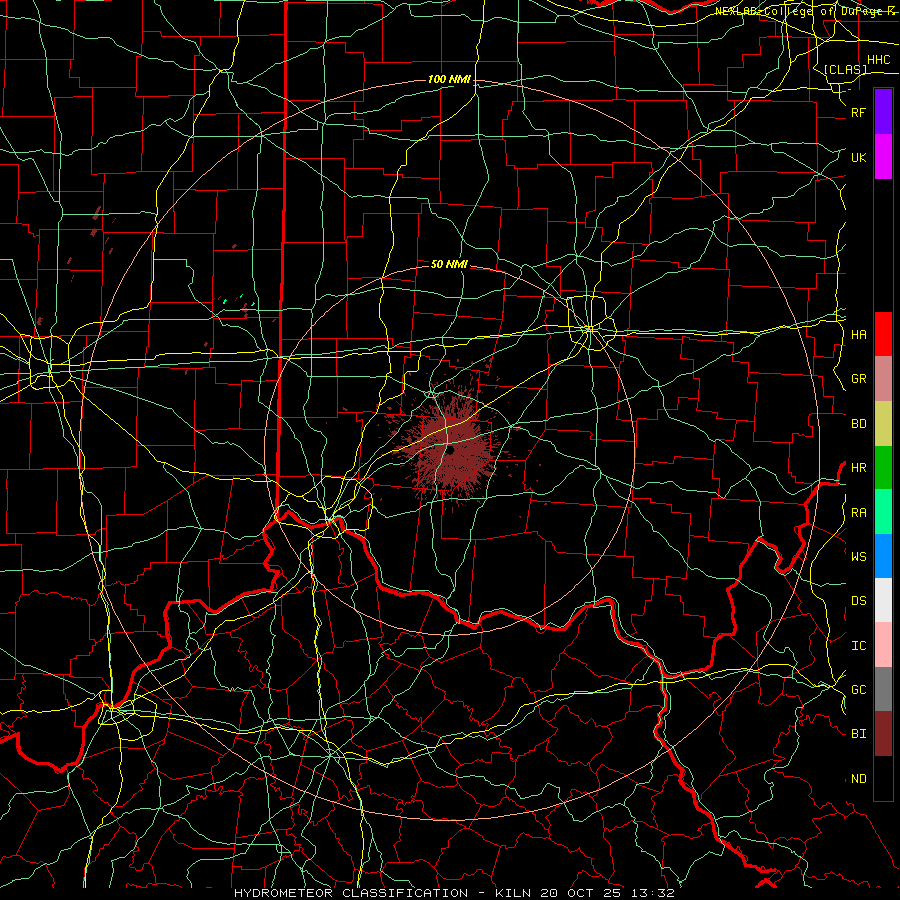This screenshot has height=900, width=900.
Task: Click the UK legend label
Action: (859, 157)
